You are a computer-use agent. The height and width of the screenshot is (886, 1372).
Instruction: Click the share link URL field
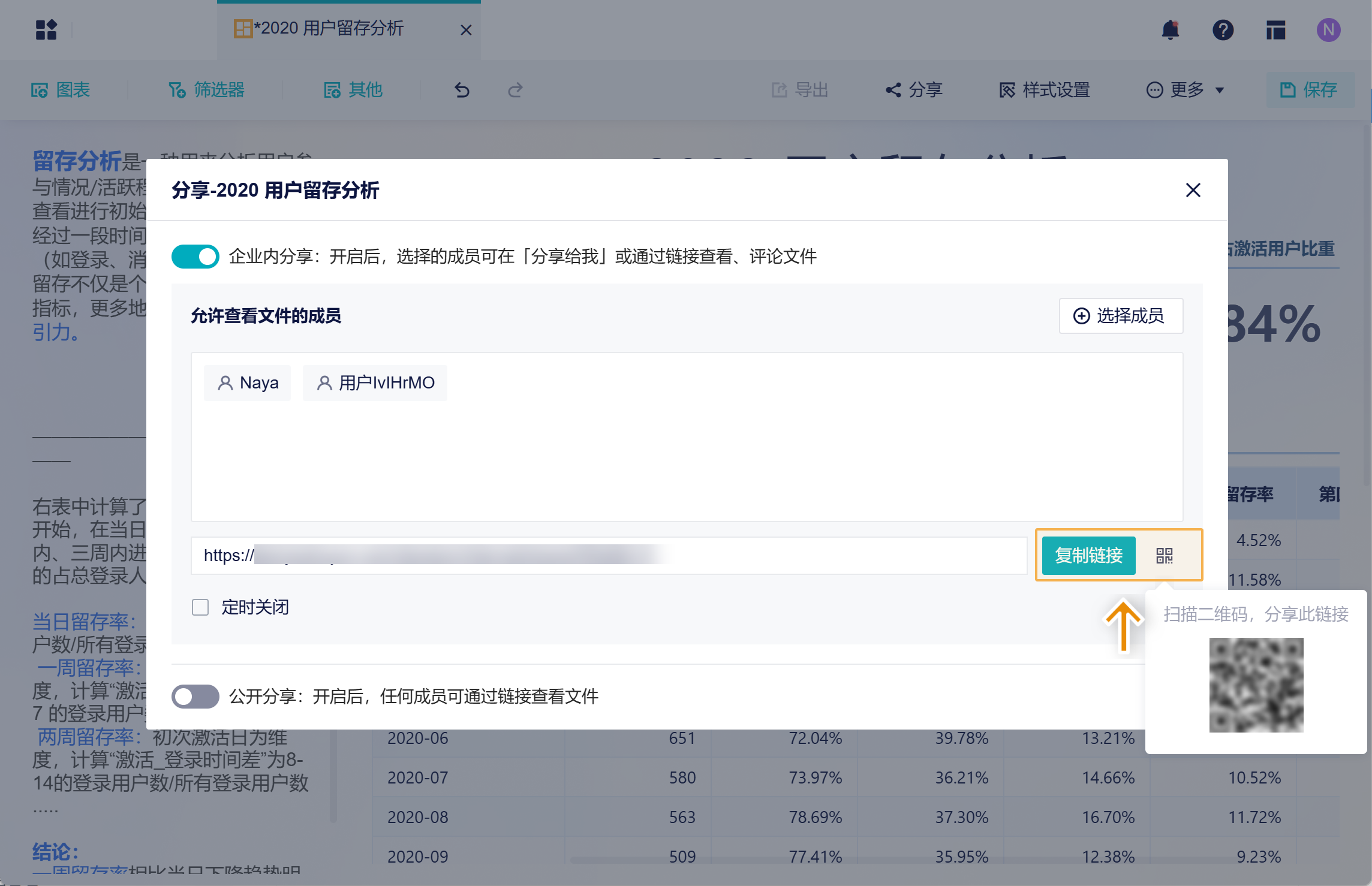[609, 556]
